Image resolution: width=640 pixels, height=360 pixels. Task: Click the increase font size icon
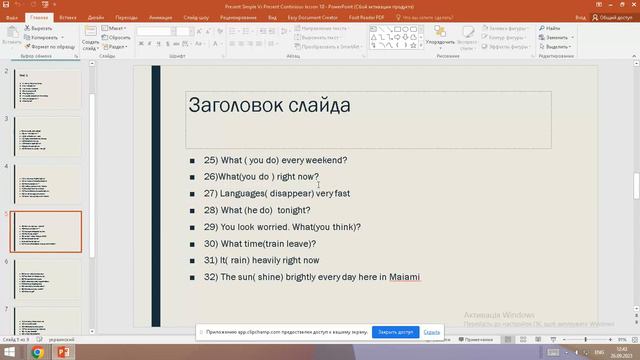tap(199, 31)
